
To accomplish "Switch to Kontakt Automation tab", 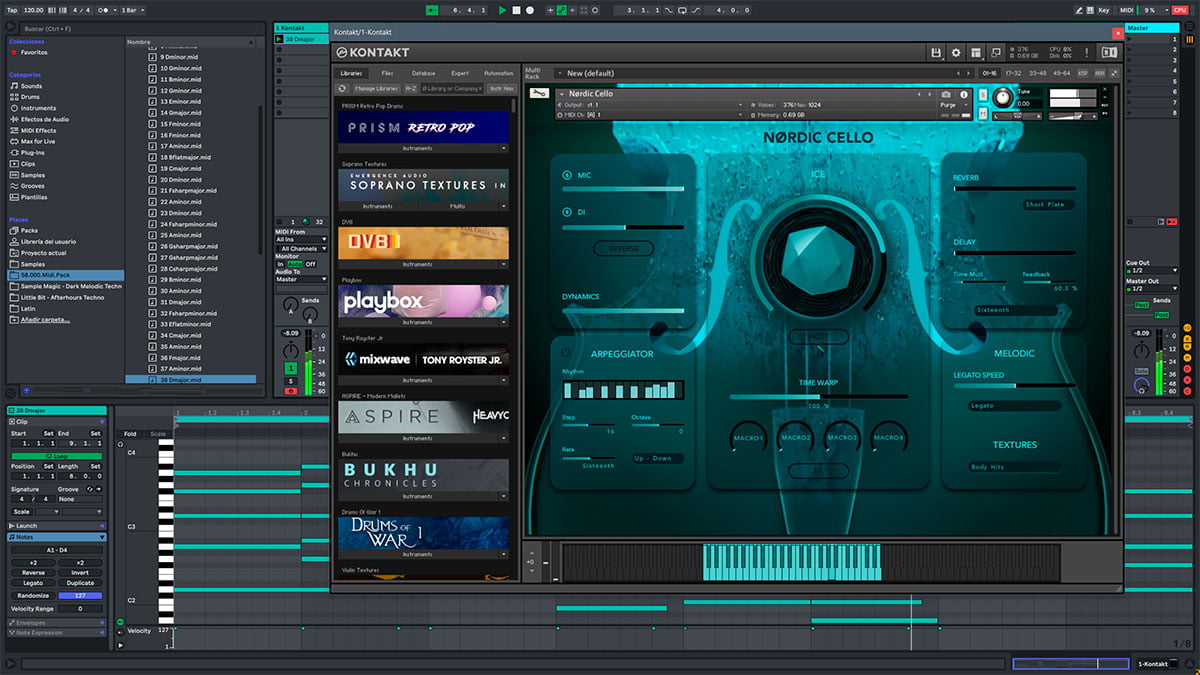I will point(498,73).
